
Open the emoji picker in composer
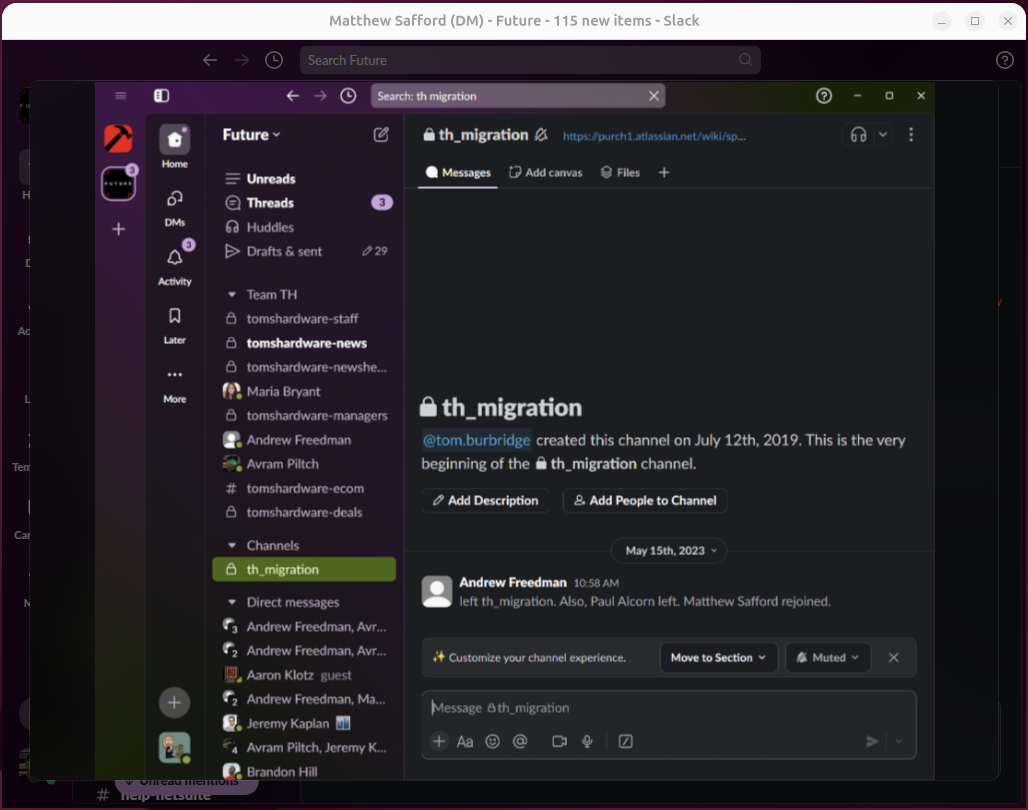(x=492, y=741)
